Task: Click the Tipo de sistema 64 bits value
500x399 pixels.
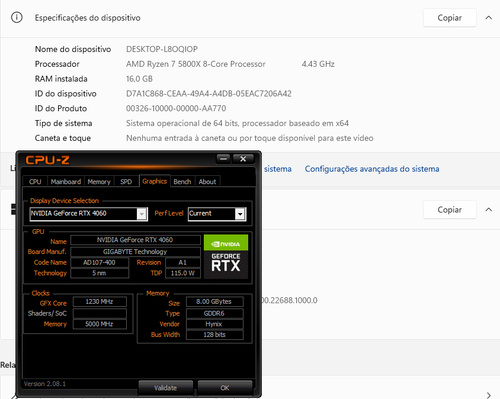Action: (x=237, y=123)
